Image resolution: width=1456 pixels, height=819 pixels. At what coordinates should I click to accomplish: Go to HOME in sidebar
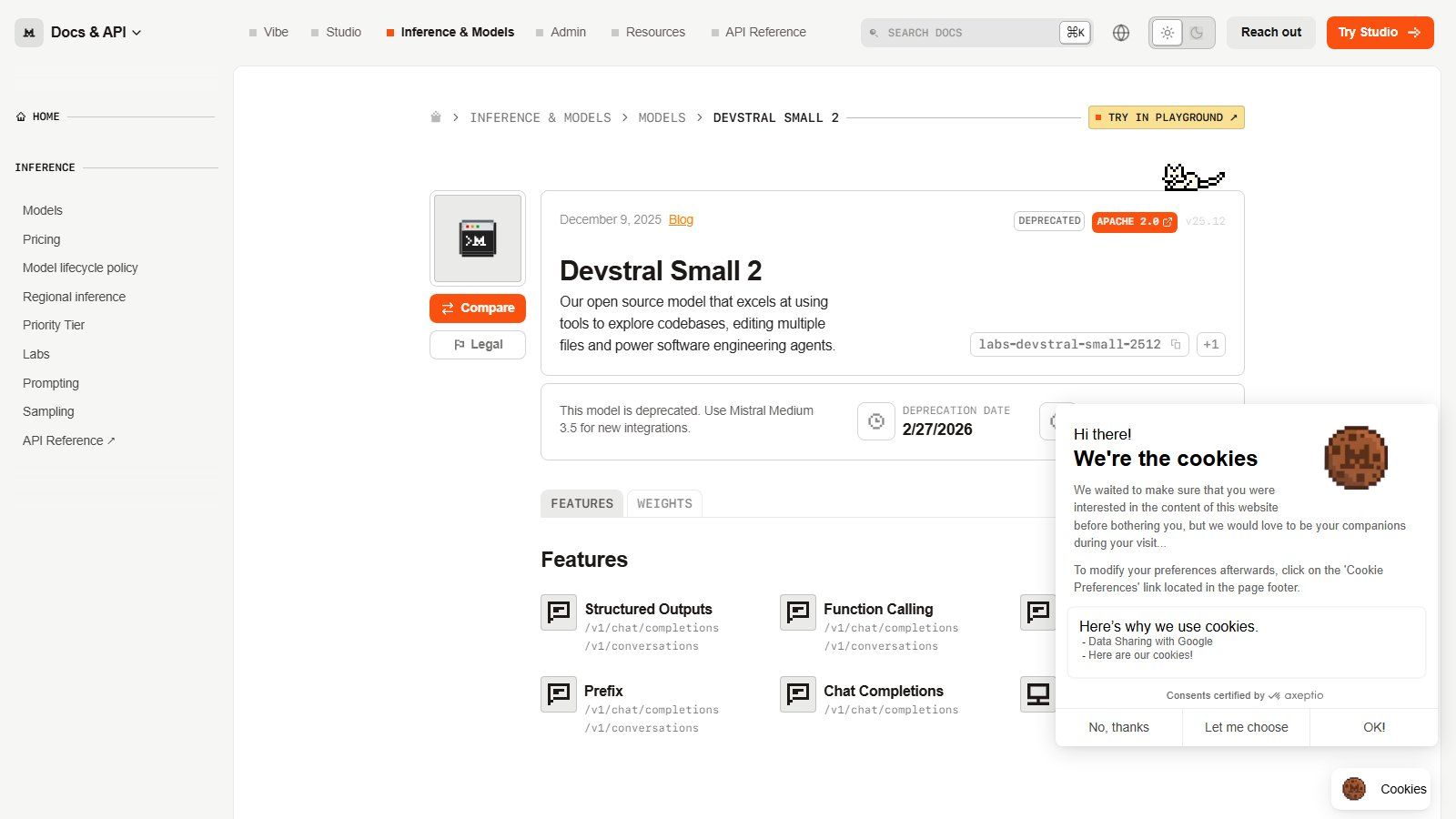pyautogui.click(x=38, y=116)
